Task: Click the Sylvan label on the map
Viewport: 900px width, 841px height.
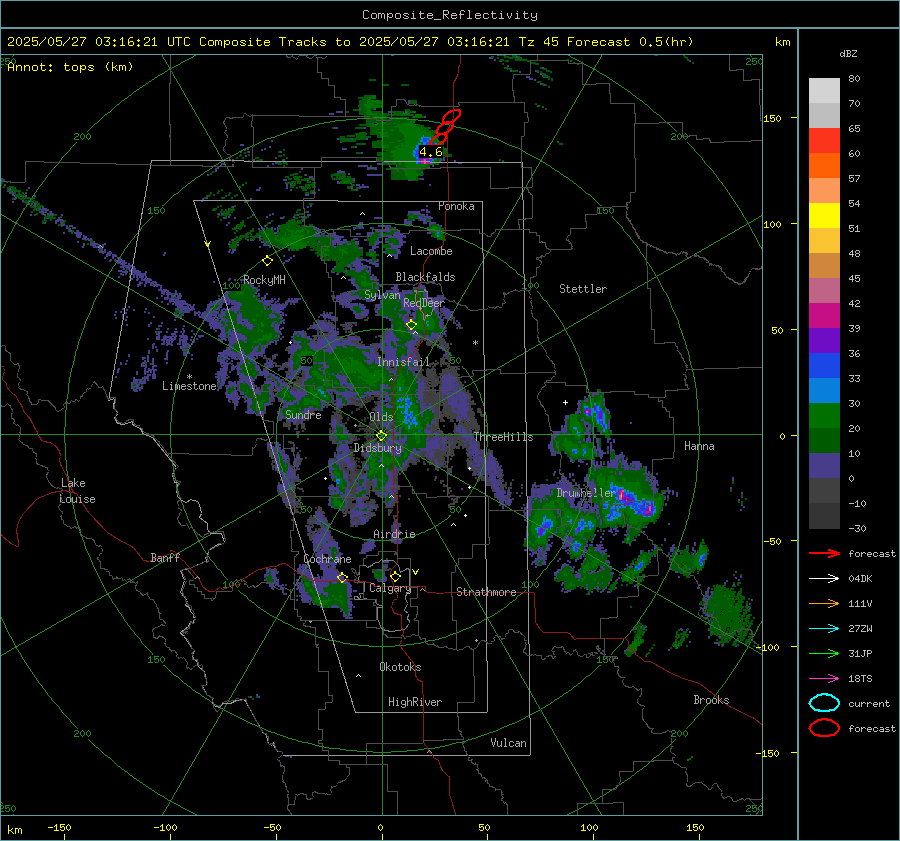Action: [382, 295]
